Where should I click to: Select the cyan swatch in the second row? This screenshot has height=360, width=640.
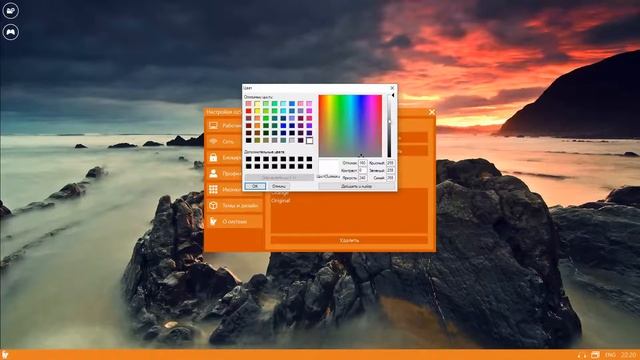[283, 111]
